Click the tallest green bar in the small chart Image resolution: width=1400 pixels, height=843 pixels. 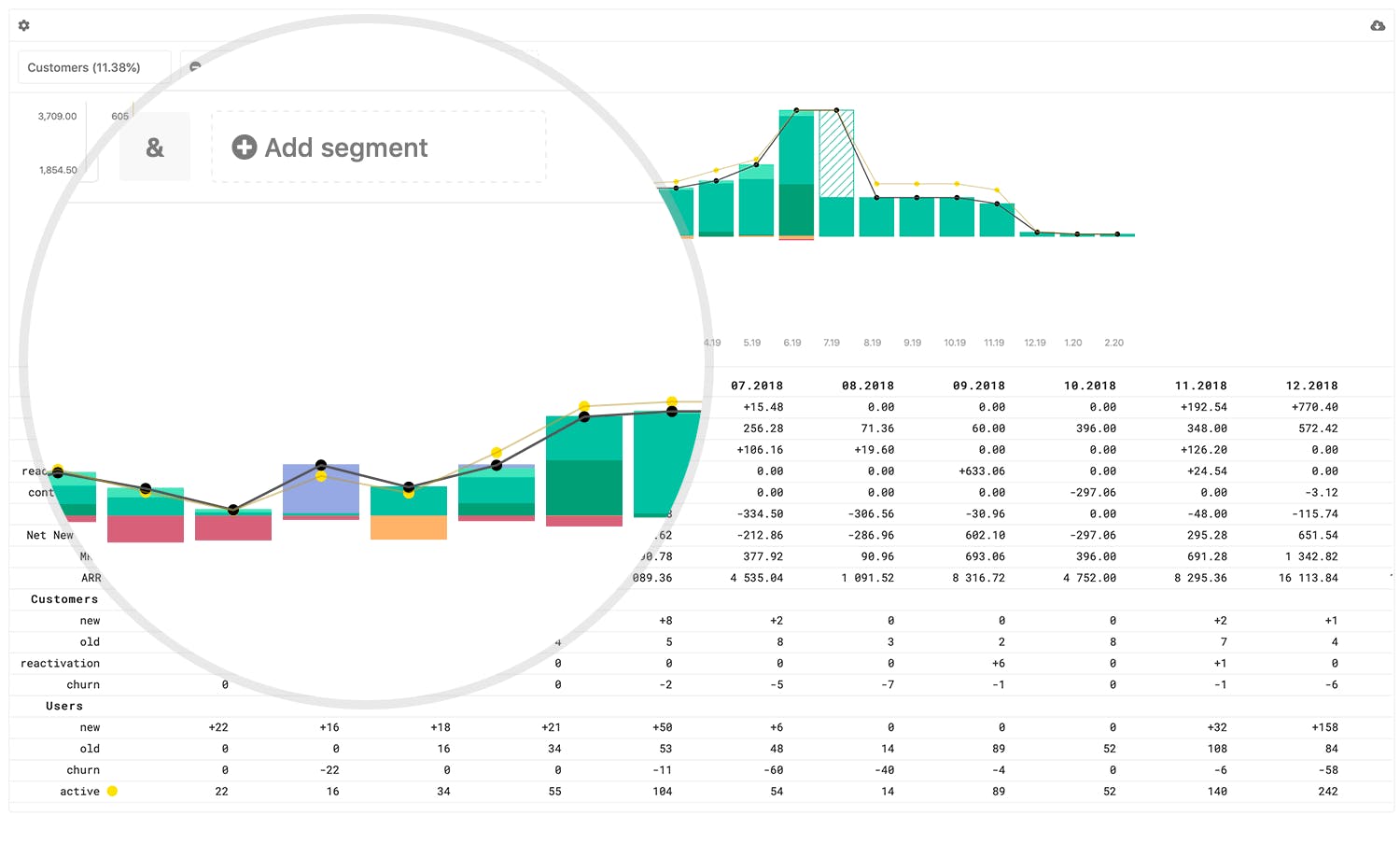coord(796,173)
